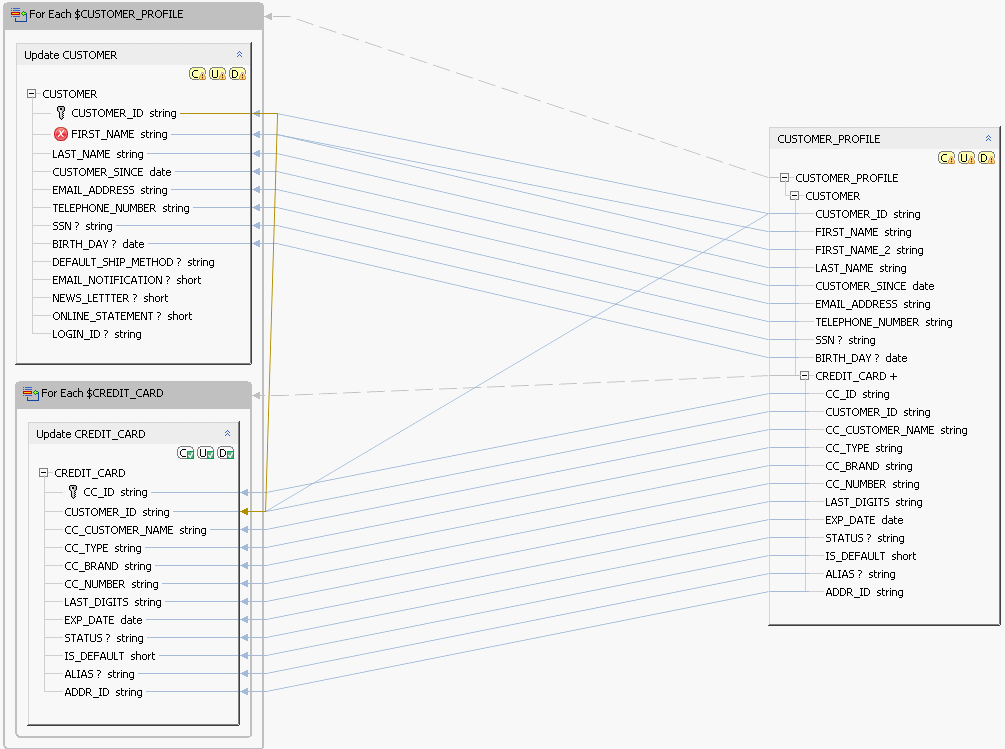Viewport: 1005px width, 749px height.
Task: Collapse the CUSTOMER_PROFILE panel chevron
Action: (x=988, y=138)
